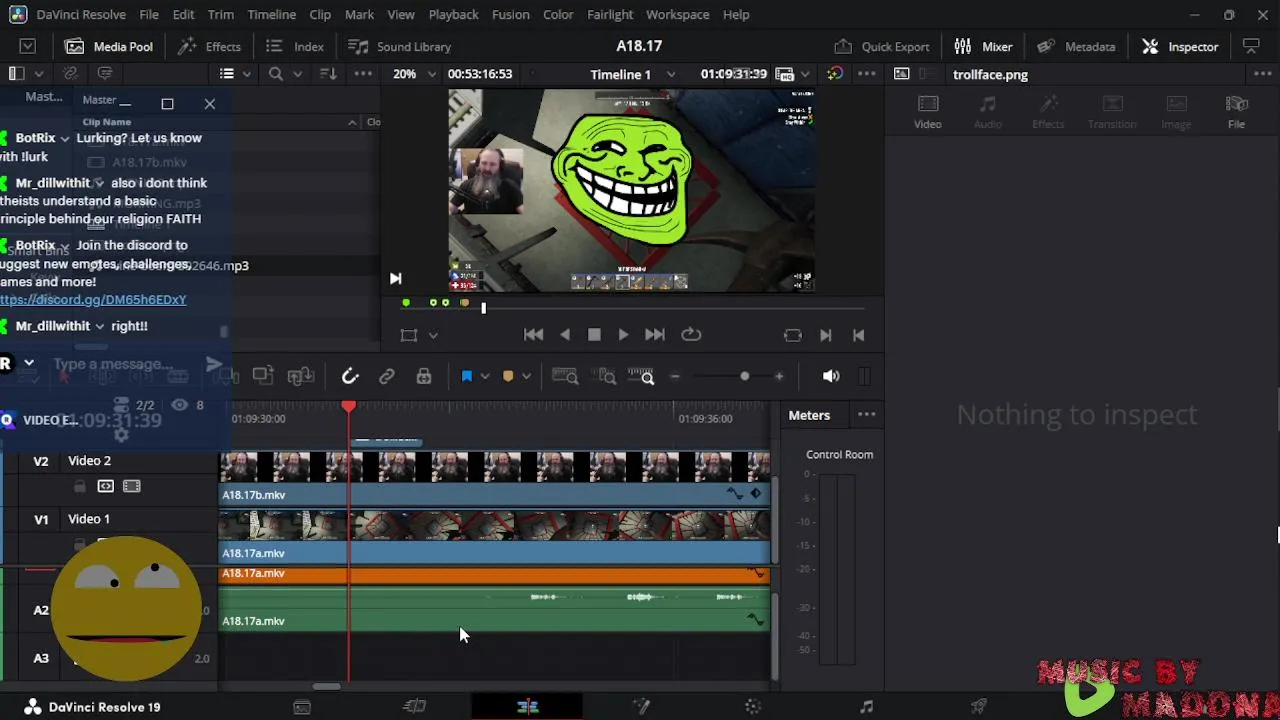The width and height of the screenshot is (1280, 720).
Task: Click the viewer scrubber playhead
Action: click(483, 307)
